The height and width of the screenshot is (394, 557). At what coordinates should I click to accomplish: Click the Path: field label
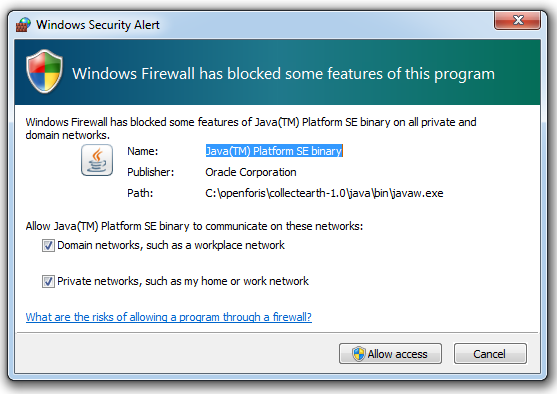point(140,193)
